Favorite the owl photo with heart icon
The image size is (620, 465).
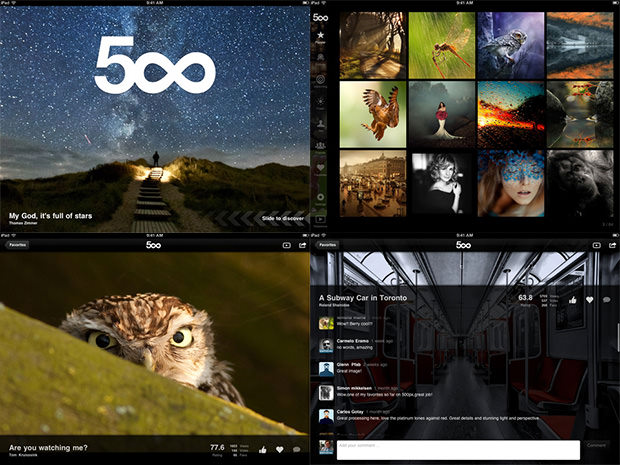coord(280,450)
